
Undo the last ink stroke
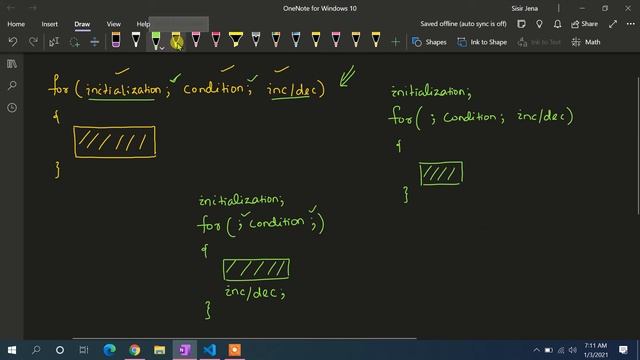(13, 42)
